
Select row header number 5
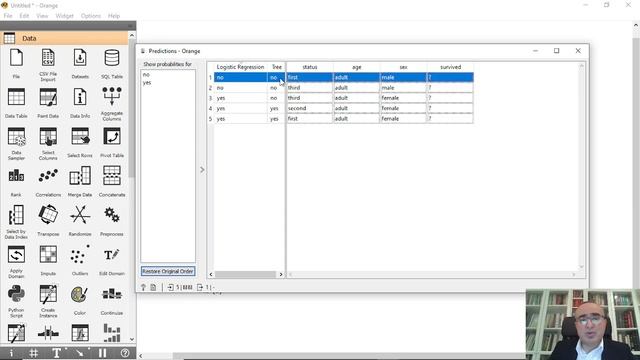coord(211,119)
